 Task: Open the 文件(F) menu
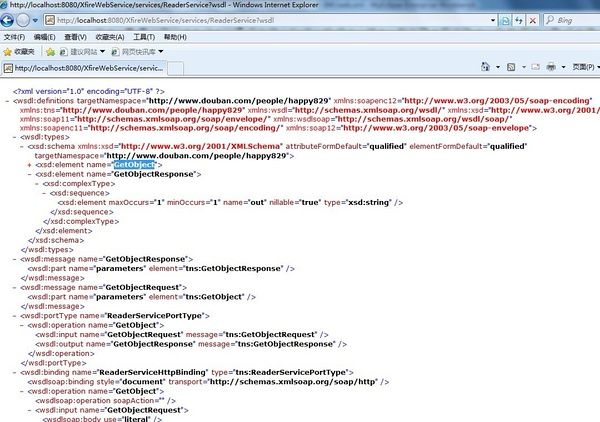pyautogui.click(x=14, y=37)
